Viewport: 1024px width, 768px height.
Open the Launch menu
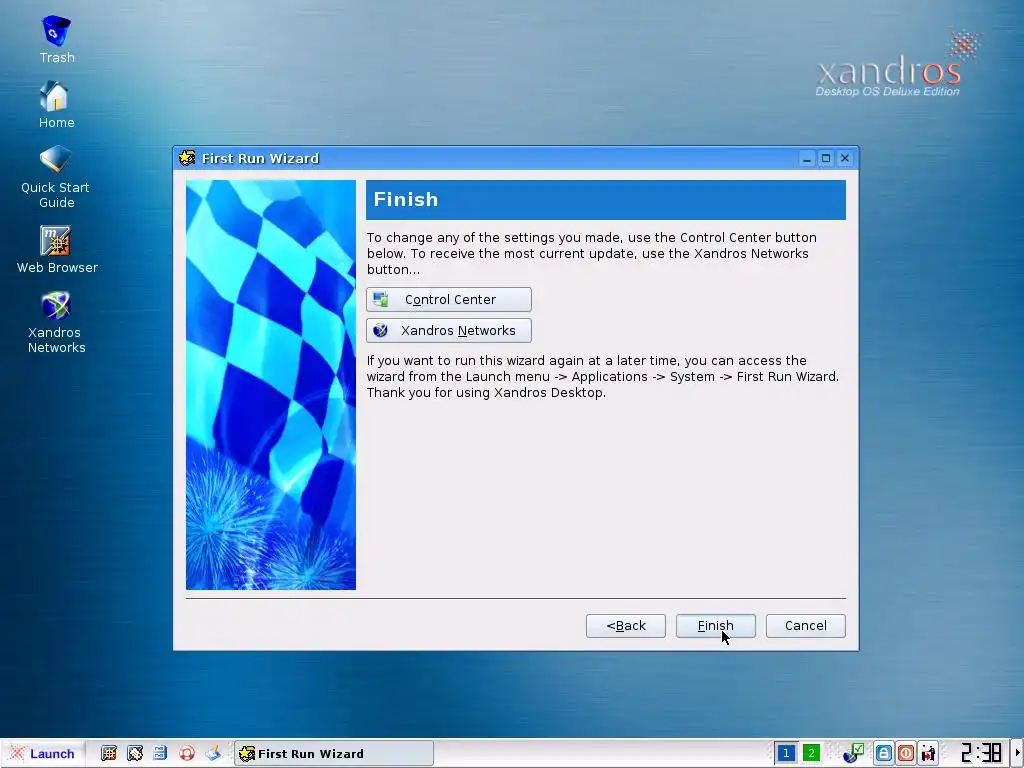43,754
